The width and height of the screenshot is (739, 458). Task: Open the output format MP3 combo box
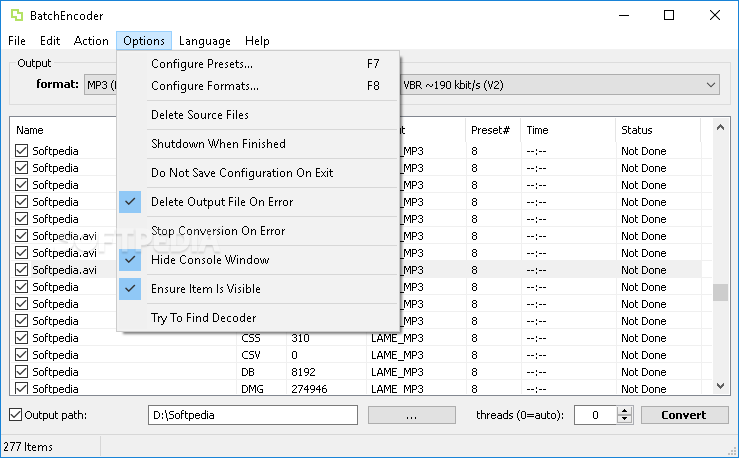click(101, 85)
